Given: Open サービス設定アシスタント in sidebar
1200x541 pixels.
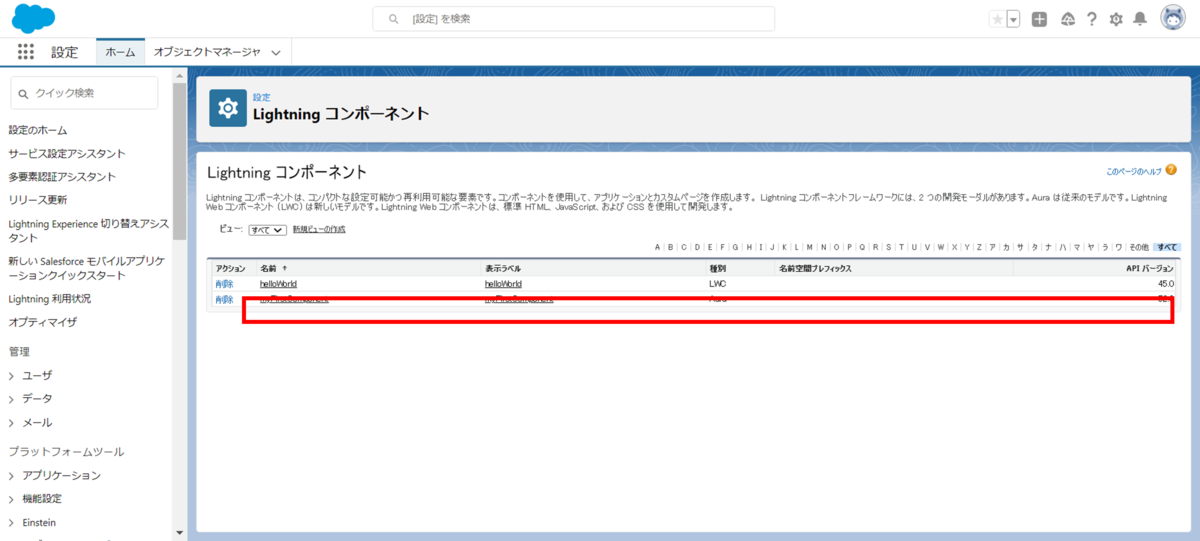Looking at the screenshot, I should [67, 153].
